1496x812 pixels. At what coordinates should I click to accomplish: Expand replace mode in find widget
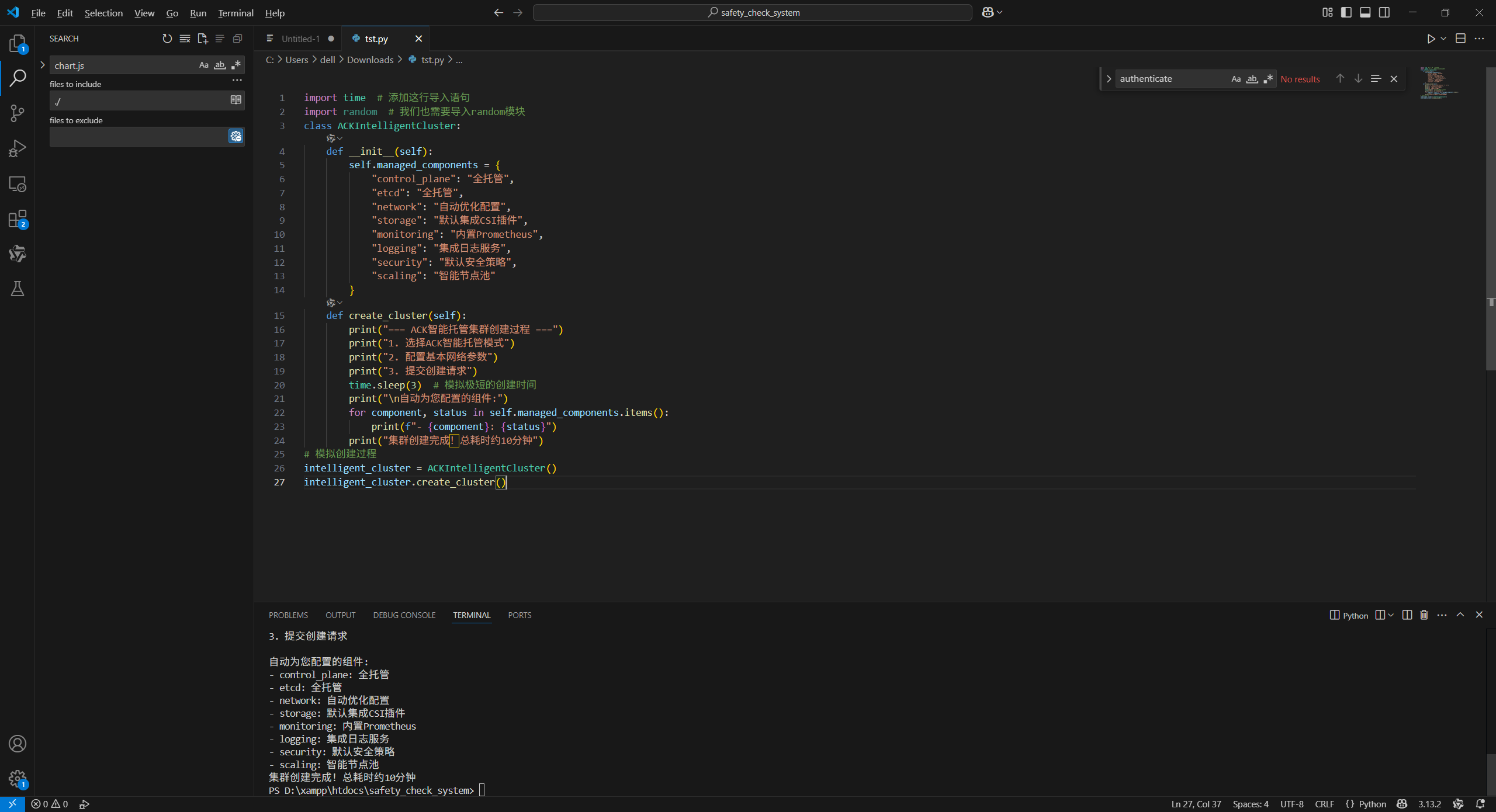tap(1108, 79)
